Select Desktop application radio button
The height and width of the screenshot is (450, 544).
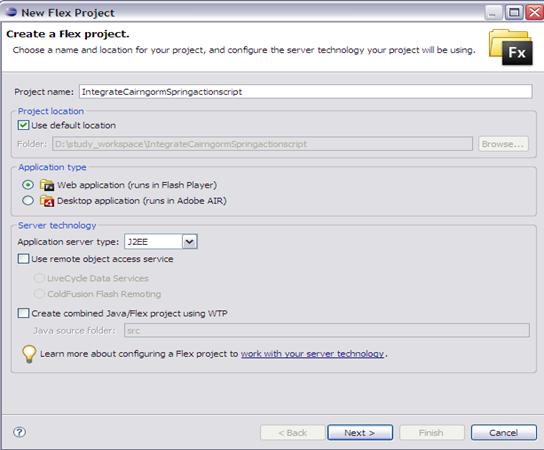point(28,200)
